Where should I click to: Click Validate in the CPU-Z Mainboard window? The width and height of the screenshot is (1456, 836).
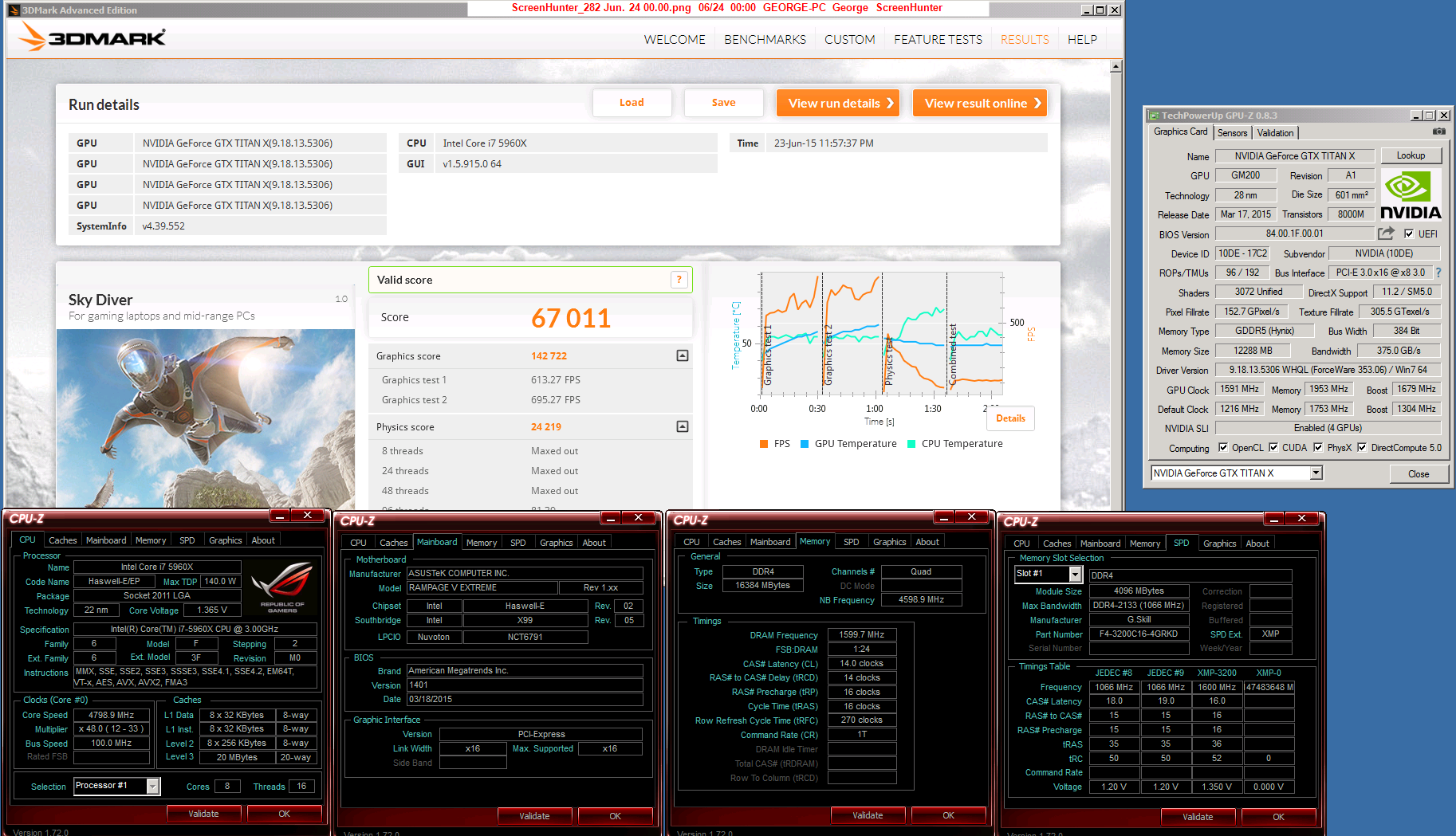coord(534,815)
